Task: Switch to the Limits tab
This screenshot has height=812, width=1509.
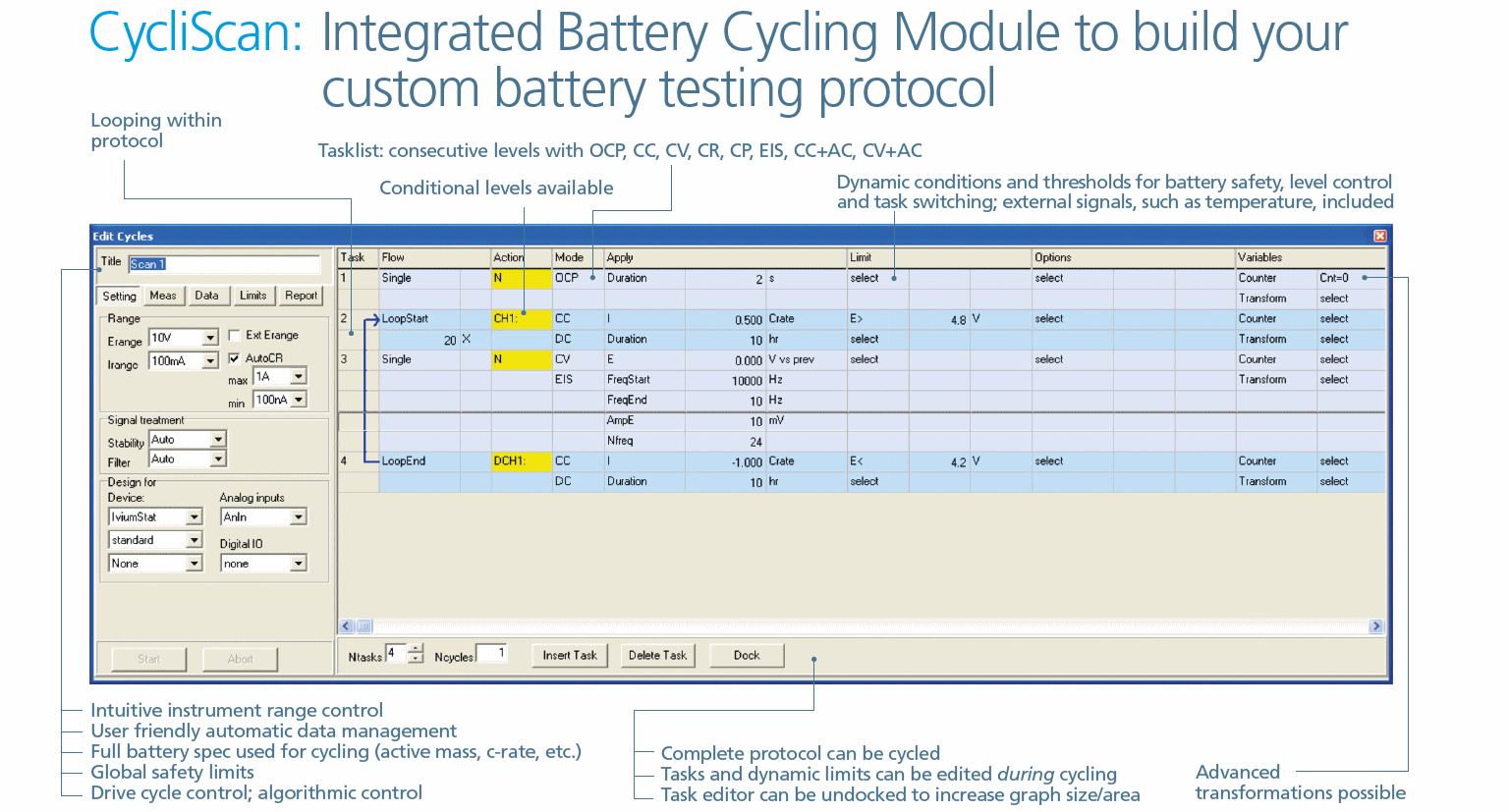Action: pos(253,296)
